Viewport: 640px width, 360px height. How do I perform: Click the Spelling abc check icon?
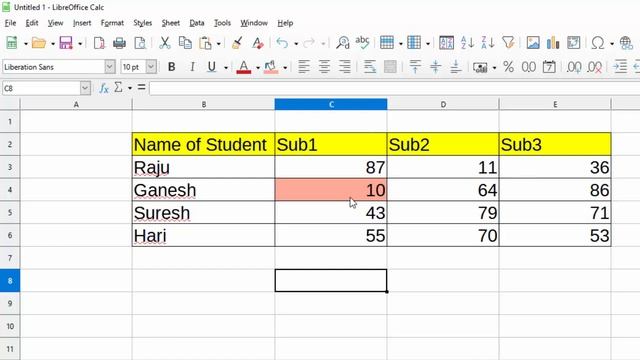coord(362,42)
